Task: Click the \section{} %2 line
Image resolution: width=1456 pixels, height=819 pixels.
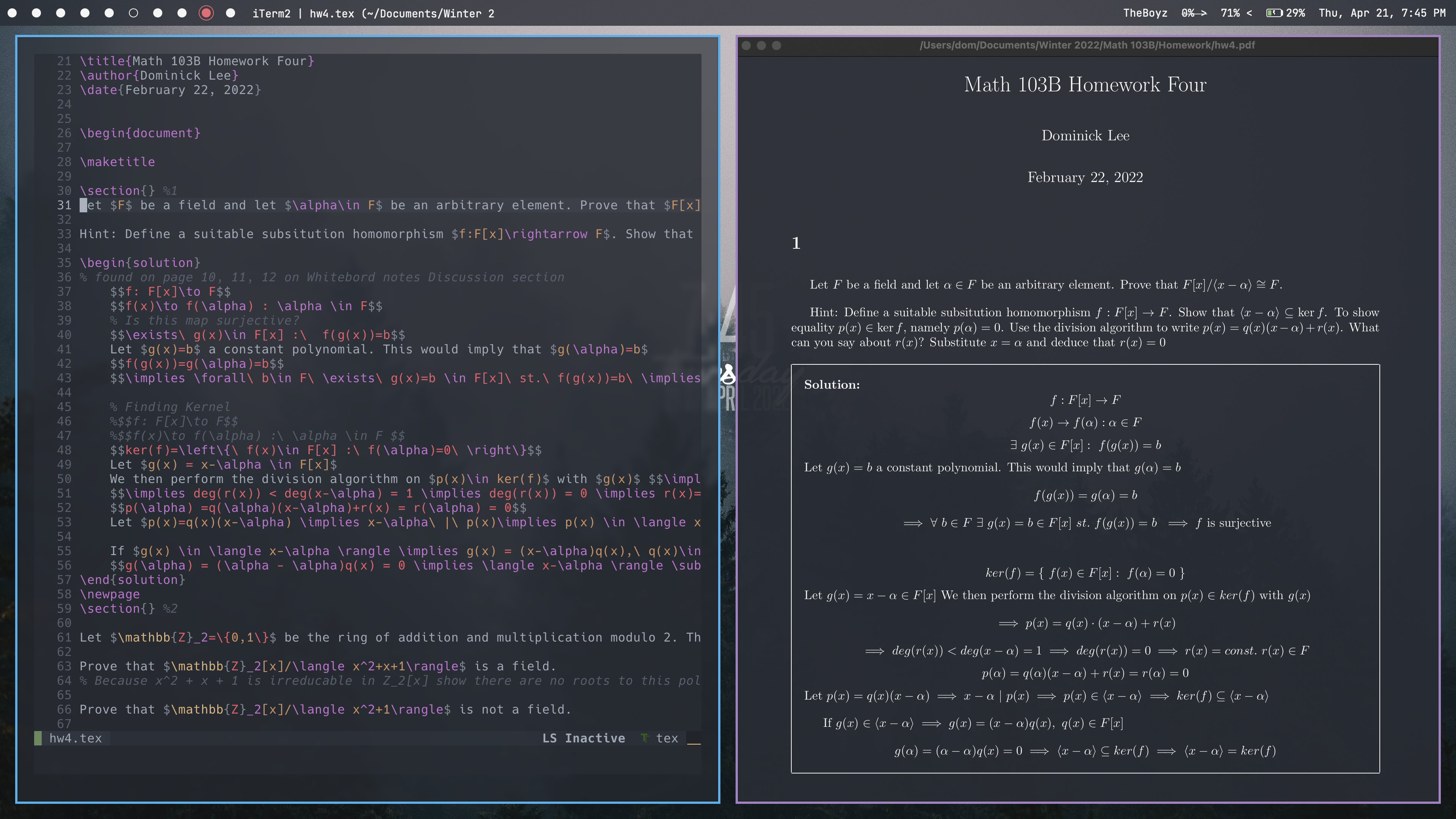Action: point(128,609)
